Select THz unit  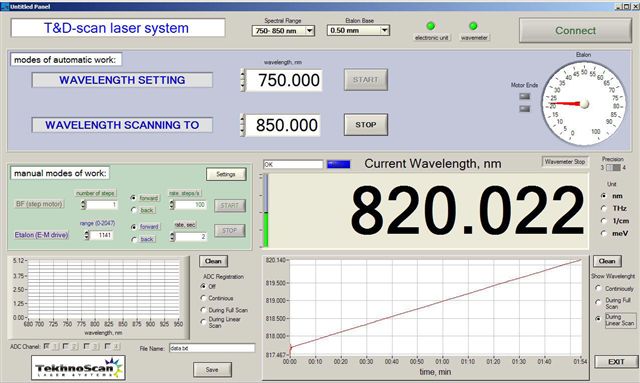coord(604,208)
